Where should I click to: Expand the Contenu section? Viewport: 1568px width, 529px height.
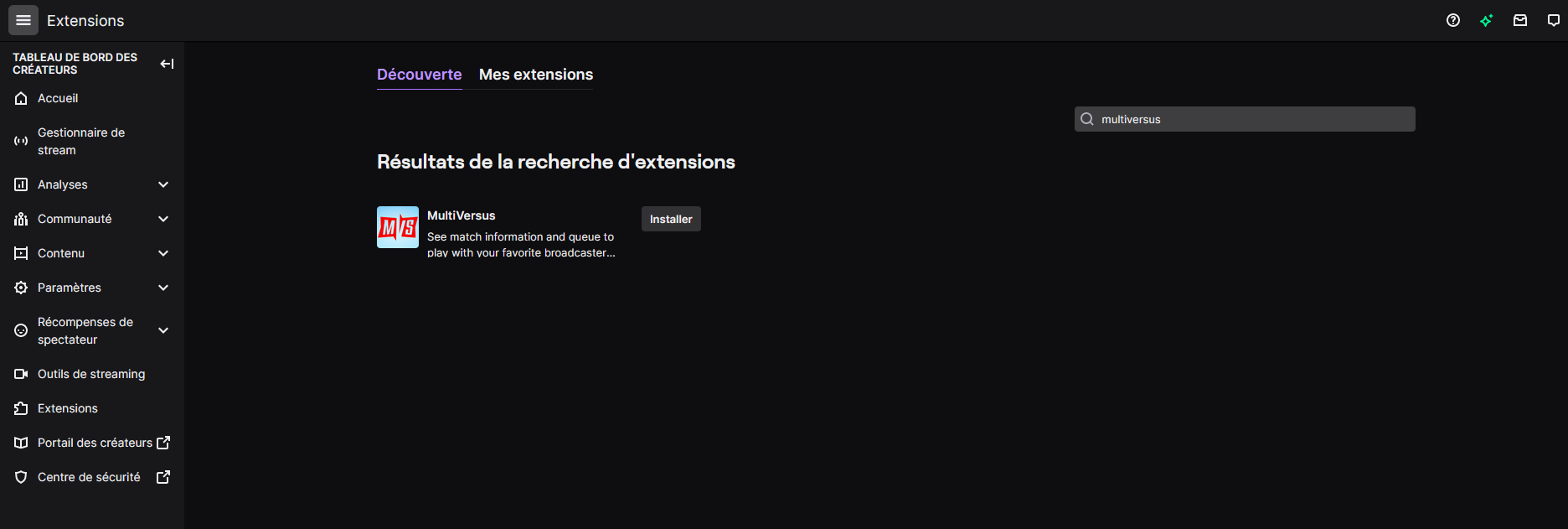tap(163, 253)
